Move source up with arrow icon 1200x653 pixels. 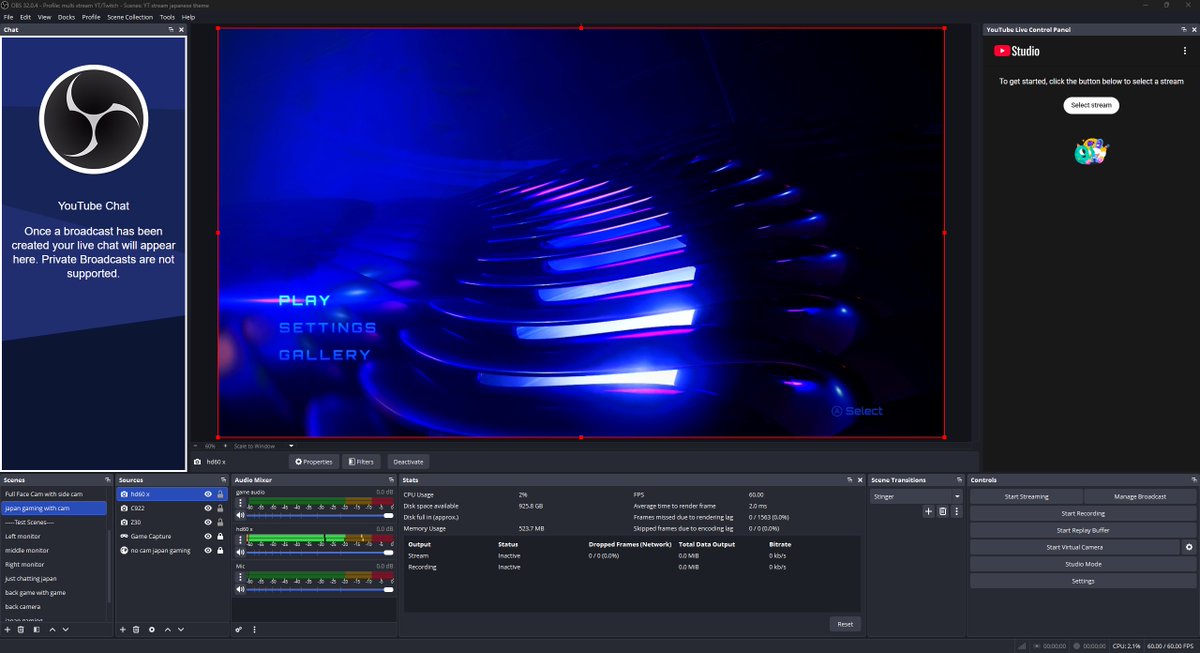point(167,629)
